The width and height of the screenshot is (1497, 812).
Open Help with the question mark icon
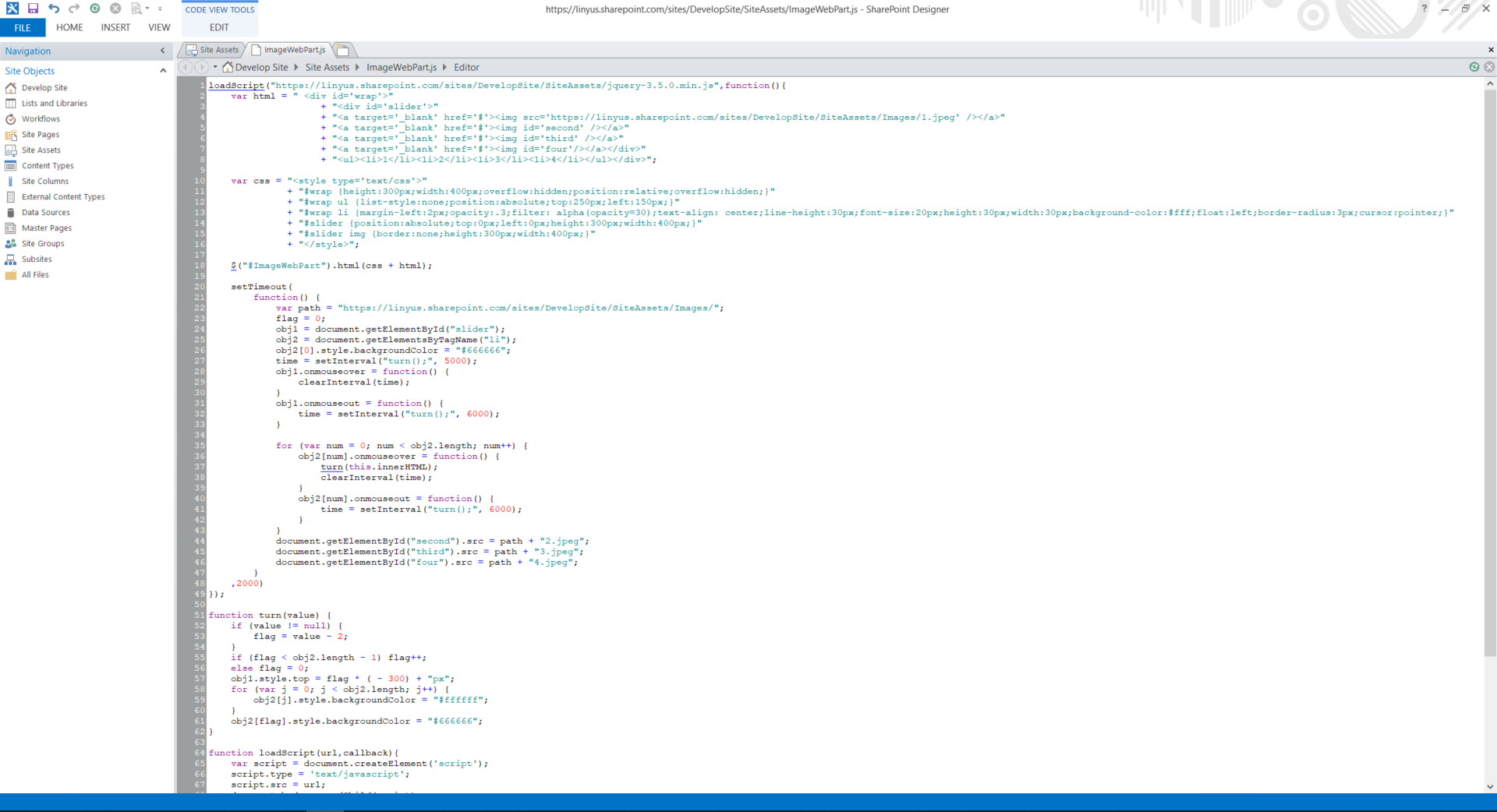(x=1424, y=9)
